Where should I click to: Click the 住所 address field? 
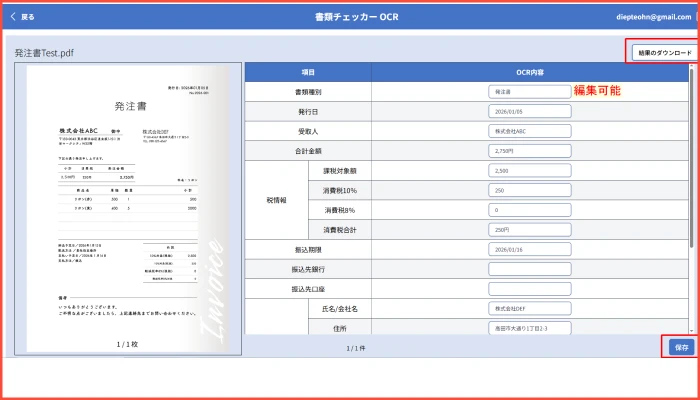pos(529,327)
